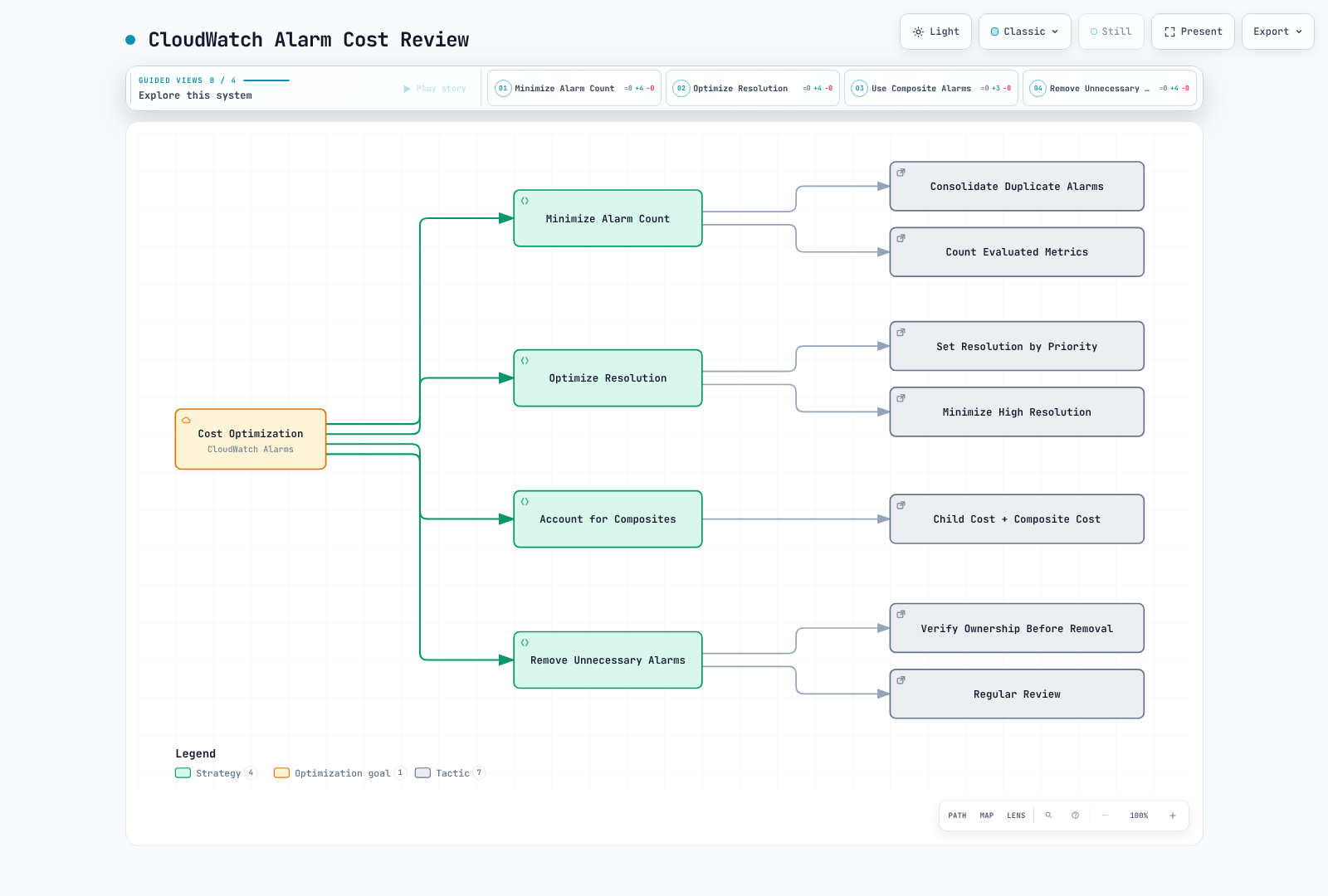Open guided view 01 Minimize Alarm Count
Viewport: 1328px width, 896px height.
pos(574,88)
